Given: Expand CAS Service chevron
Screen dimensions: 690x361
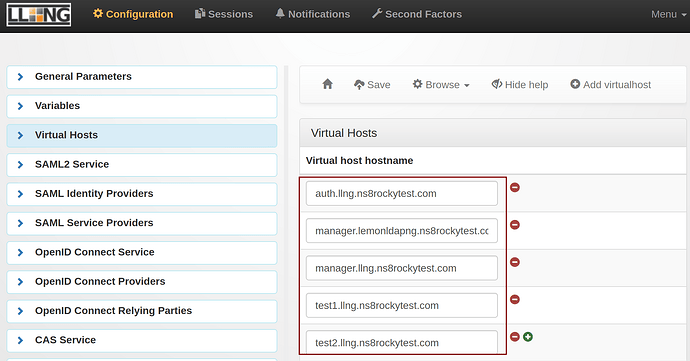Looking at the screenshot, I should (20, 340).
